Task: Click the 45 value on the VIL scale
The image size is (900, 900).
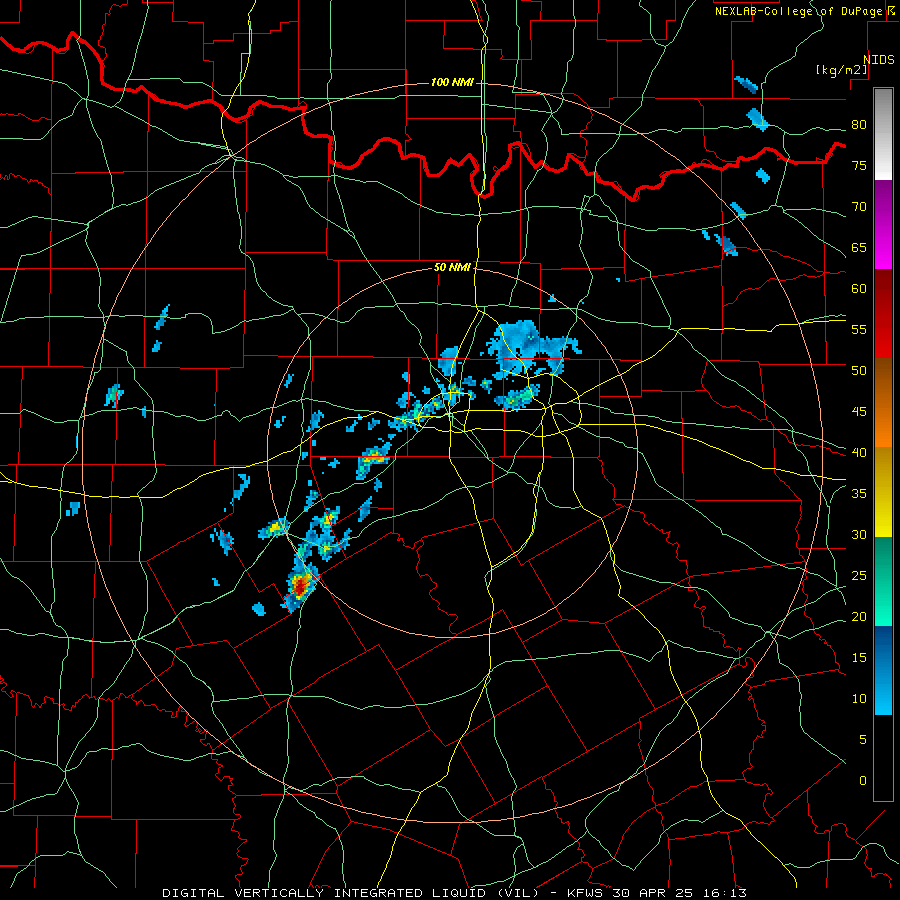Action: 859,412
